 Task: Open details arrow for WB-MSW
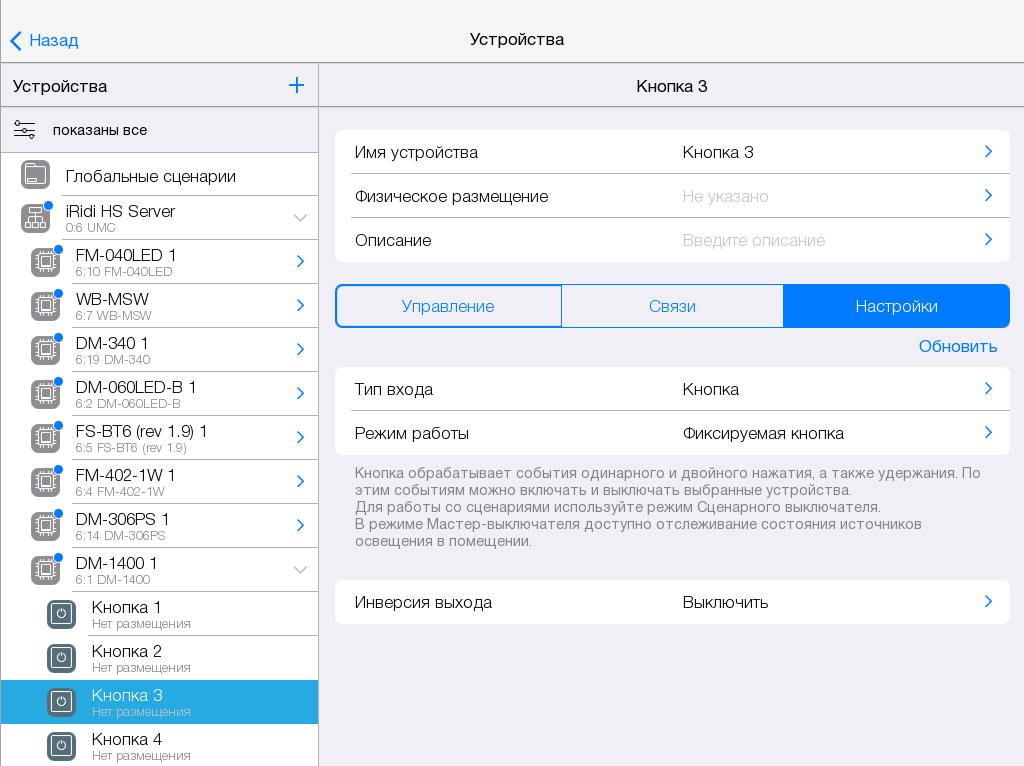pyautogui.click(x=300, y=306)
